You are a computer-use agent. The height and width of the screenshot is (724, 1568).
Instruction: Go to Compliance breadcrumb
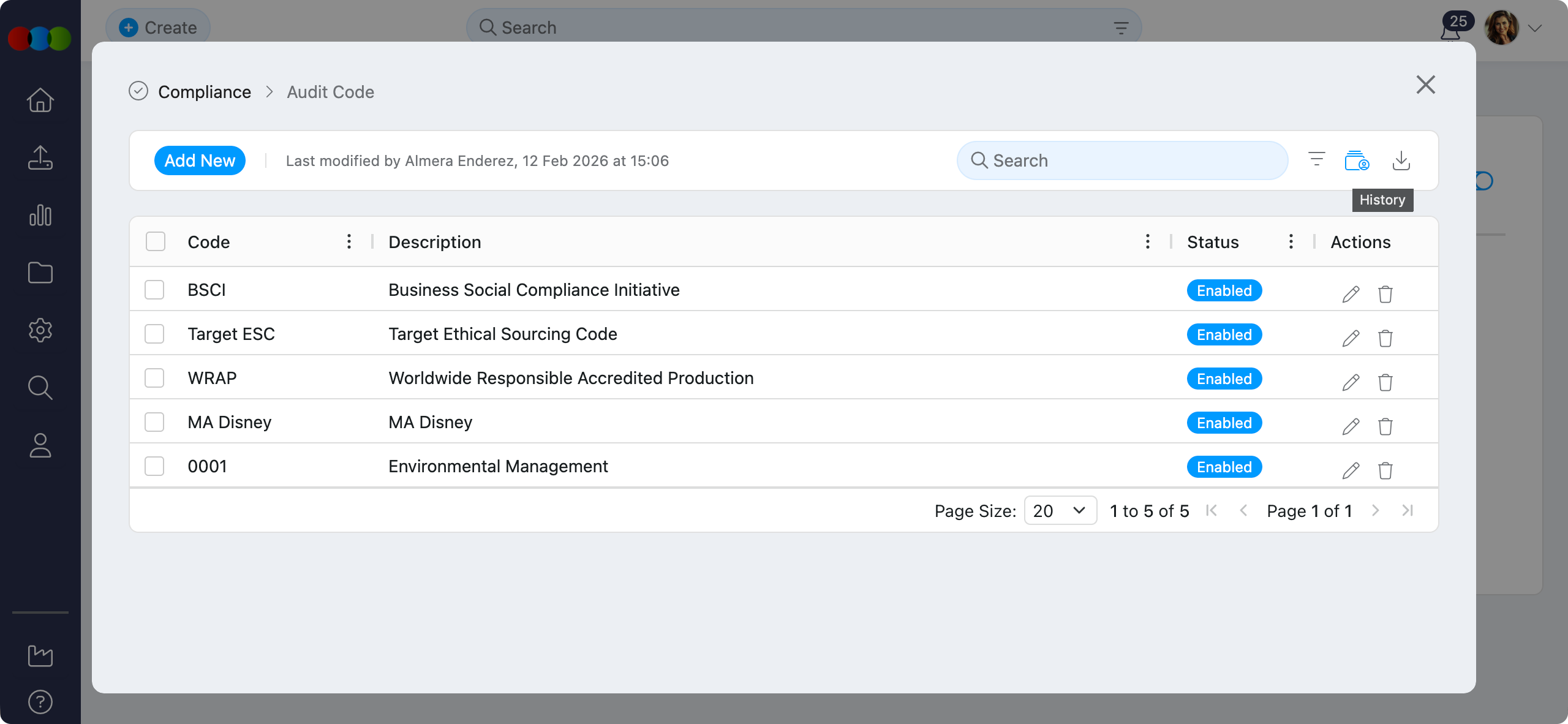pyautogui.click(x=205, y=92)
